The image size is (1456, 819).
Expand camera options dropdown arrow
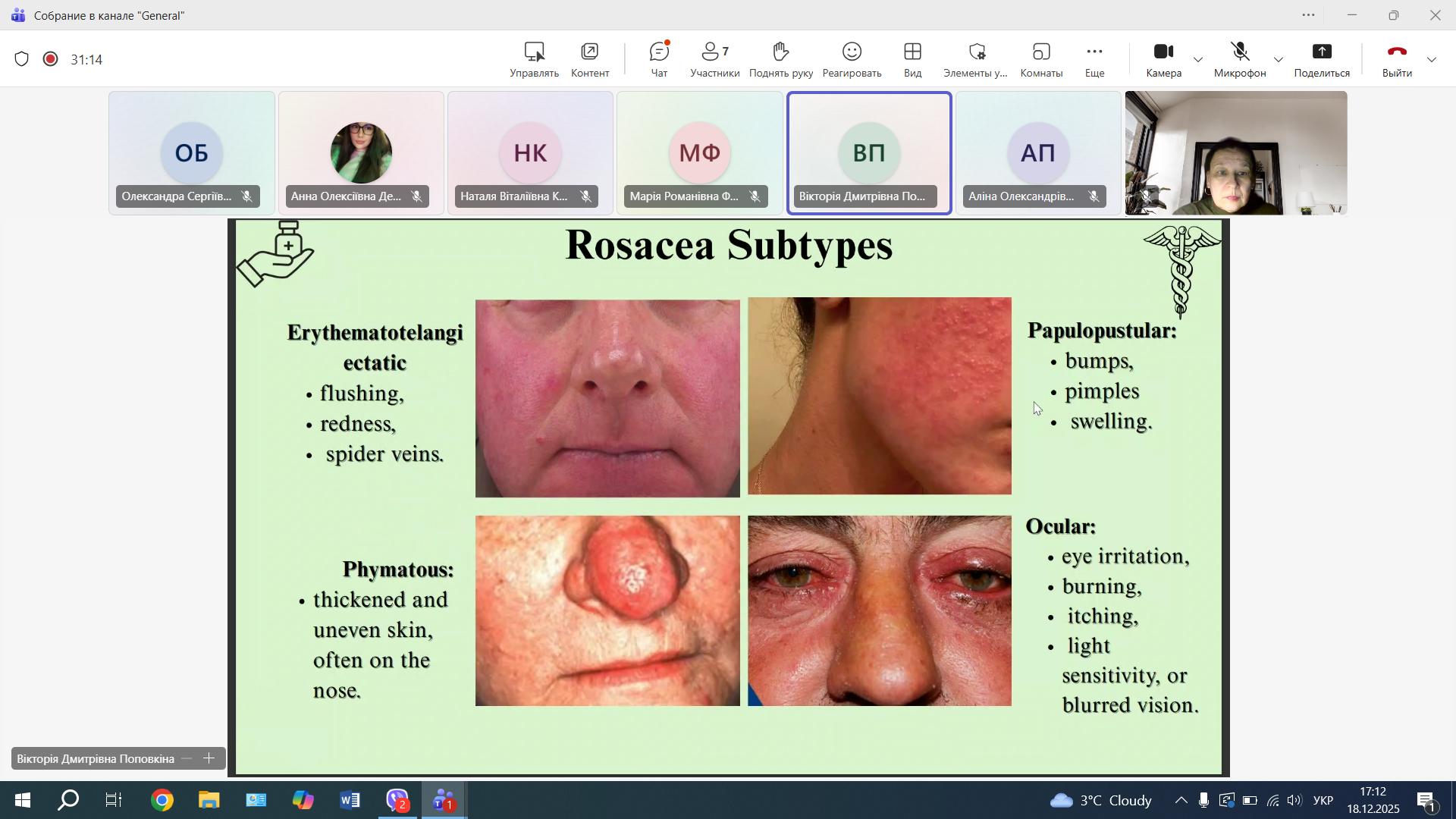click(x=1198, y=60)
